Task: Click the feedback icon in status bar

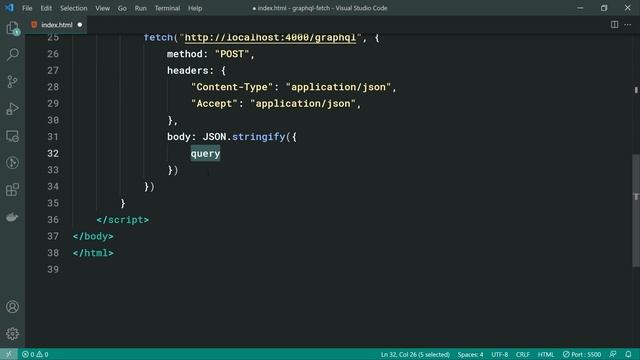Action: click(x=613, y=354)
